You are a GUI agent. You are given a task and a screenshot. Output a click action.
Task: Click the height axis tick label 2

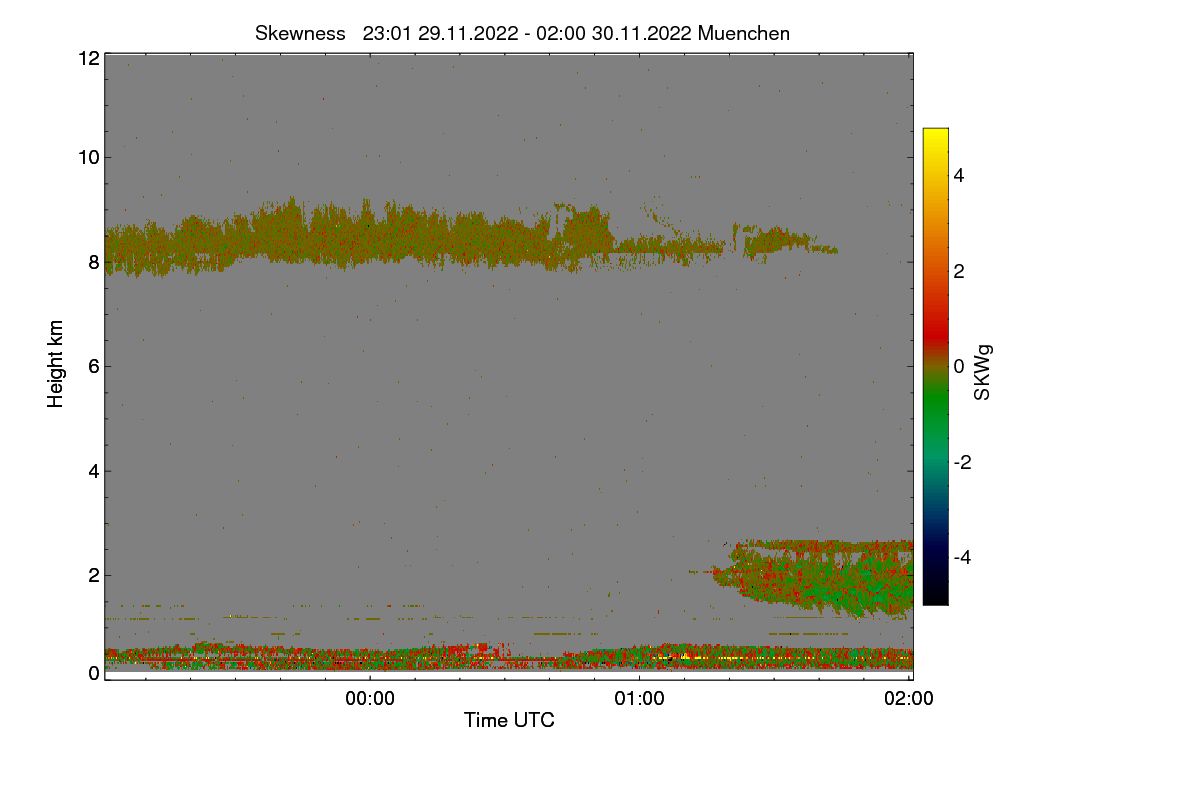tap(94, 574)
